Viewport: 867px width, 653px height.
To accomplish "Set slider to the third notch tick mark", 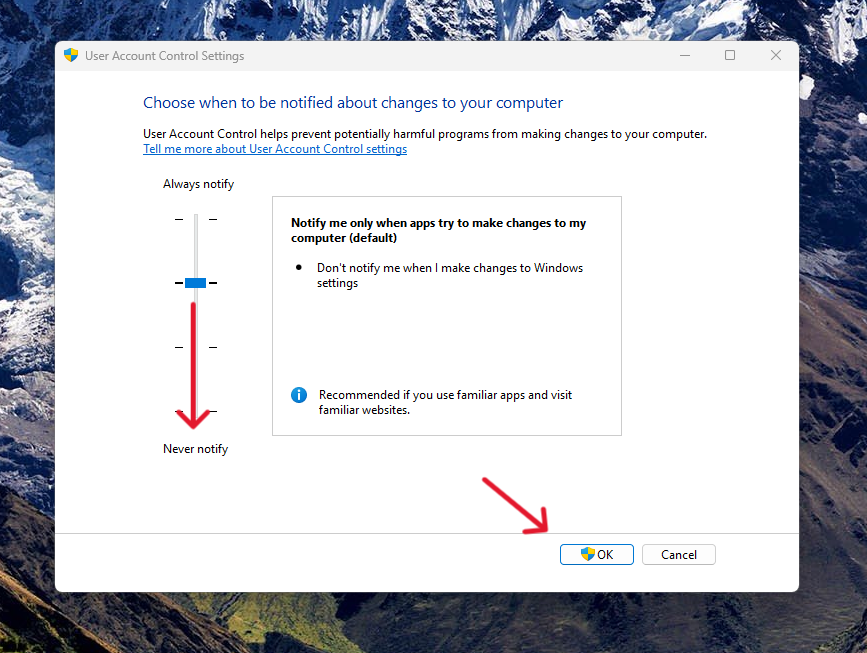I will 196,347.
